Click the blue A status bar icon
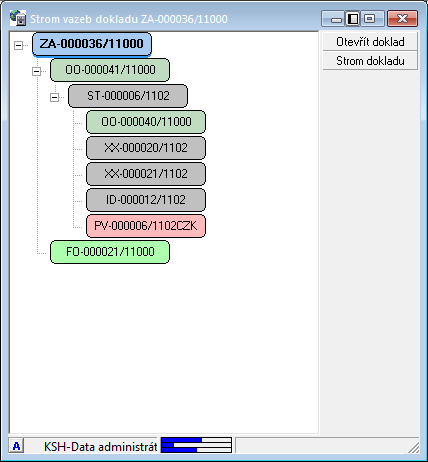 [x=16, y=446]
